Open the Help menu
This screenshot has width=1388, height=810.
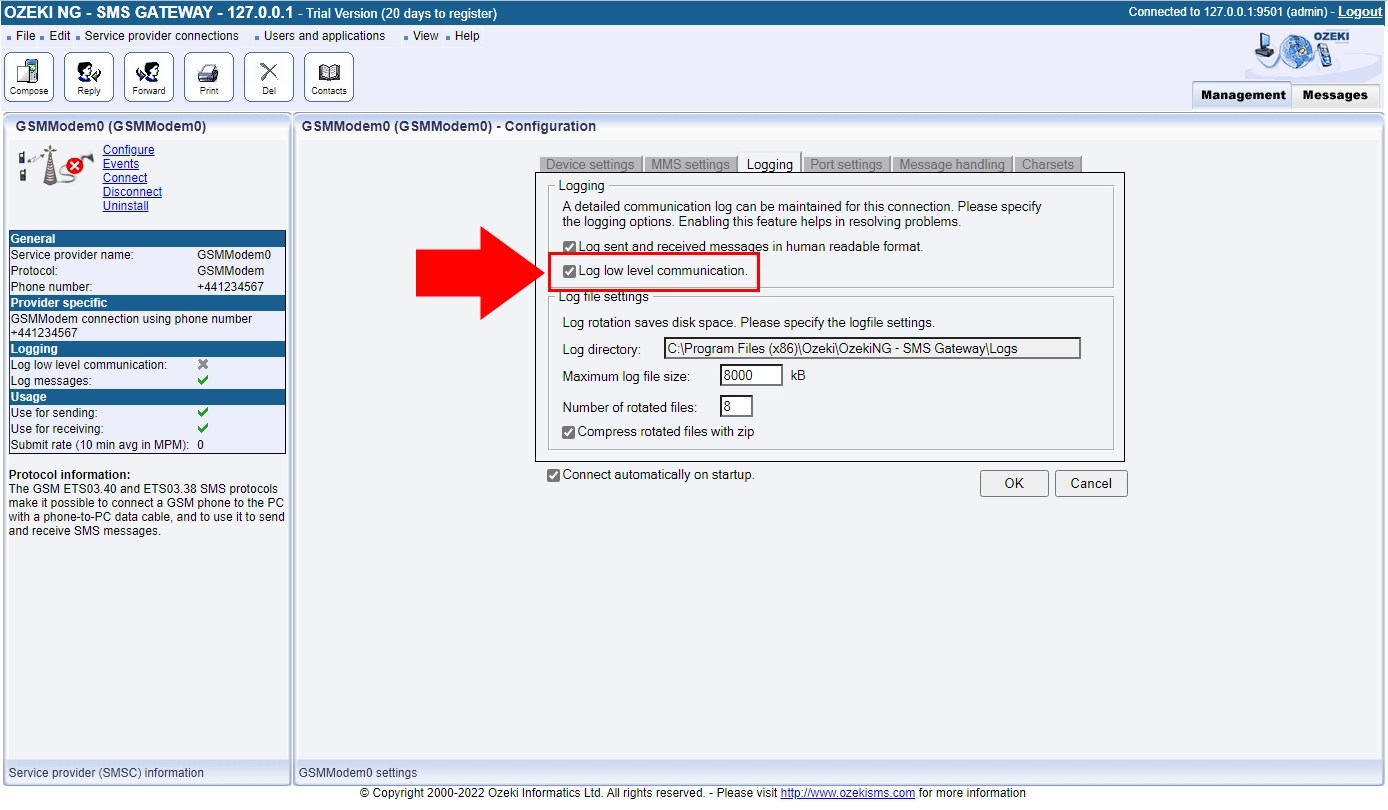click(x=467, y=36)
